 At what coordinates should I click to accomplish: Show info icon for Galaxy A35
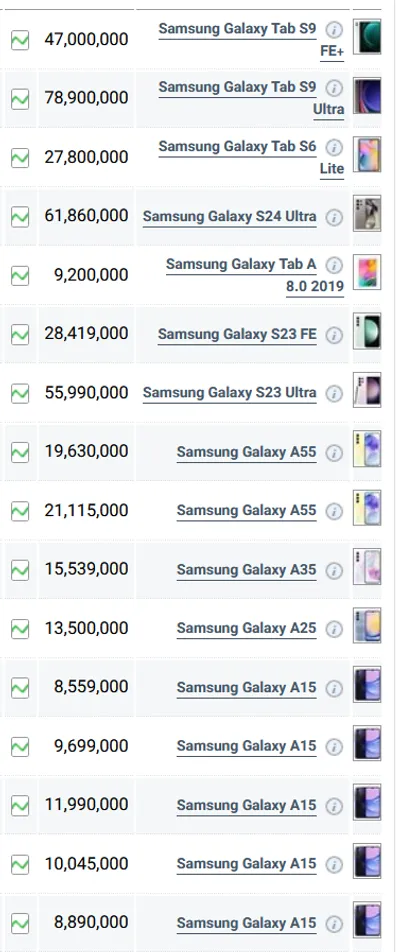(334, 571)
